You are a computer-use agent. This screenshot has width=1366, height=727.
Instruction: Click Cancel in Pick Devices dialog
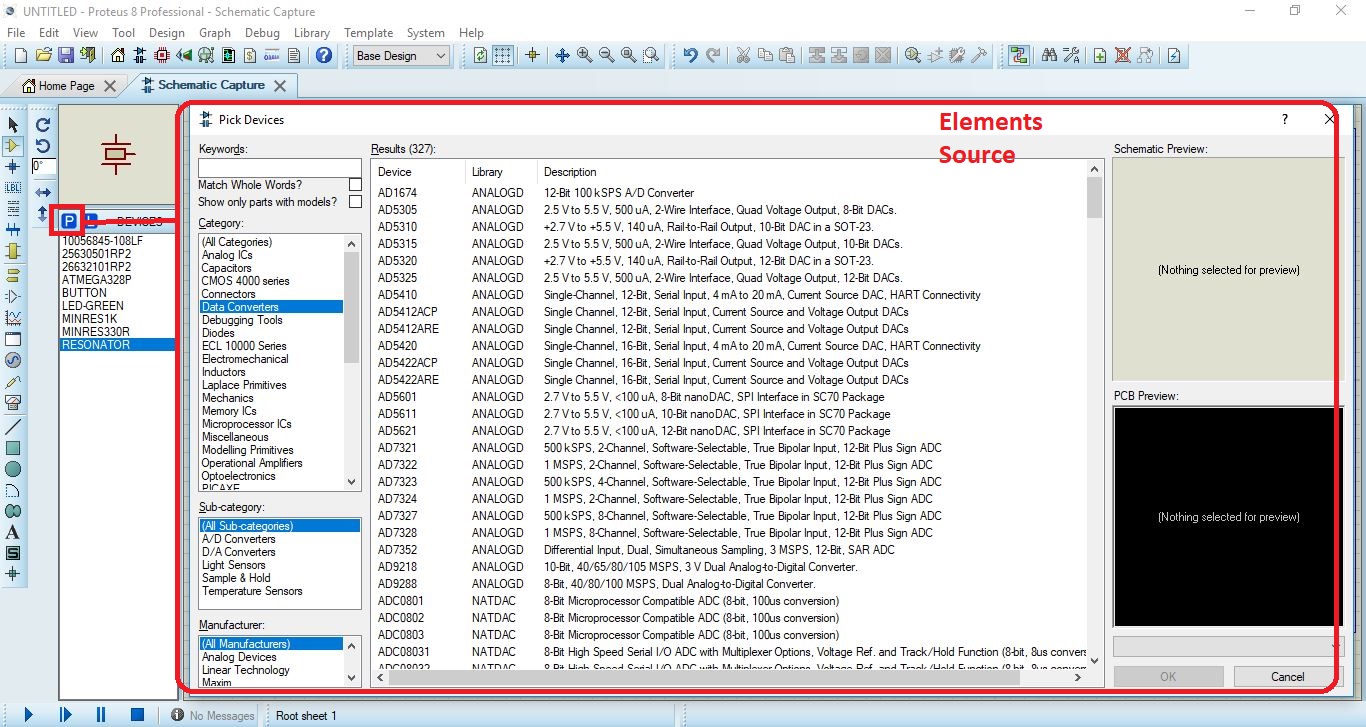coord(1288,677)
